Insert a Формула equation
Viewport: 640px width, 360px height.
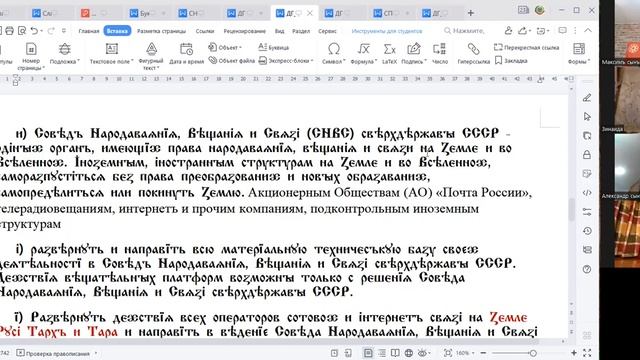click(x=363, y=53)
